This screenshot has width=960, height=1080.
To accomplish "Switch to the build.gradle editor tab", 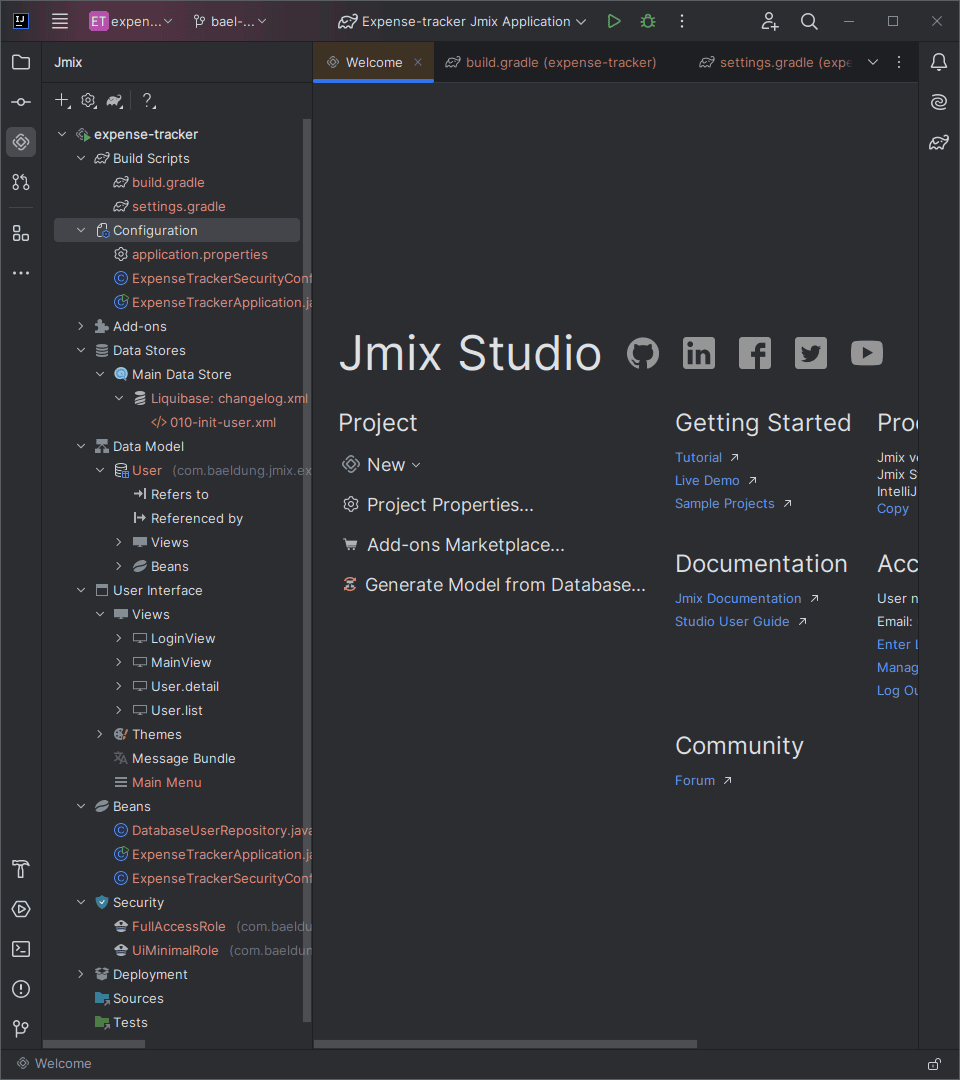I will pyautogui.click(x=551, y=63).
